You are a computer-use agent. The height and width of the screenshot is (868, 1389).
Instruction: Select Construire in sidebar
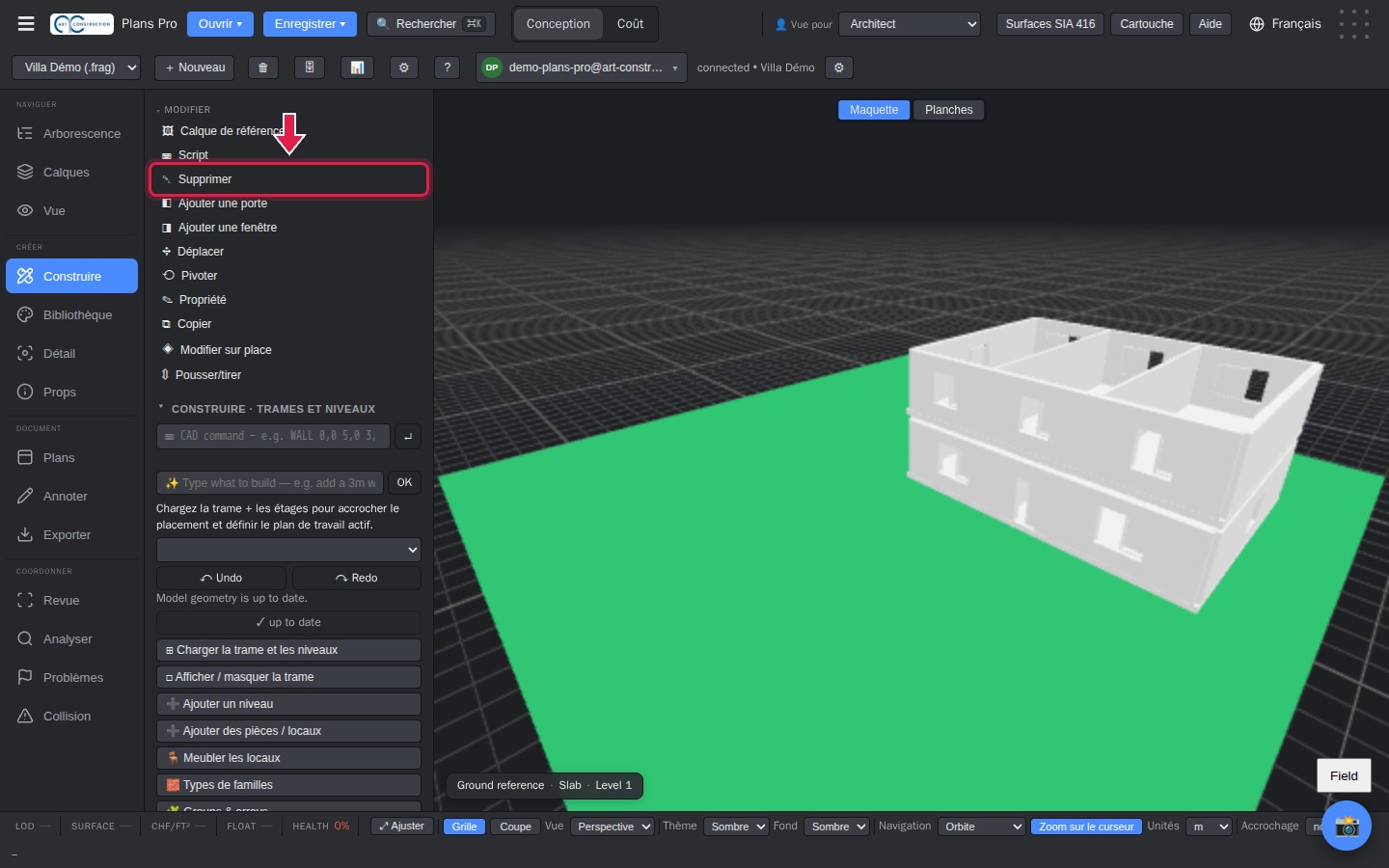[71, 276]
